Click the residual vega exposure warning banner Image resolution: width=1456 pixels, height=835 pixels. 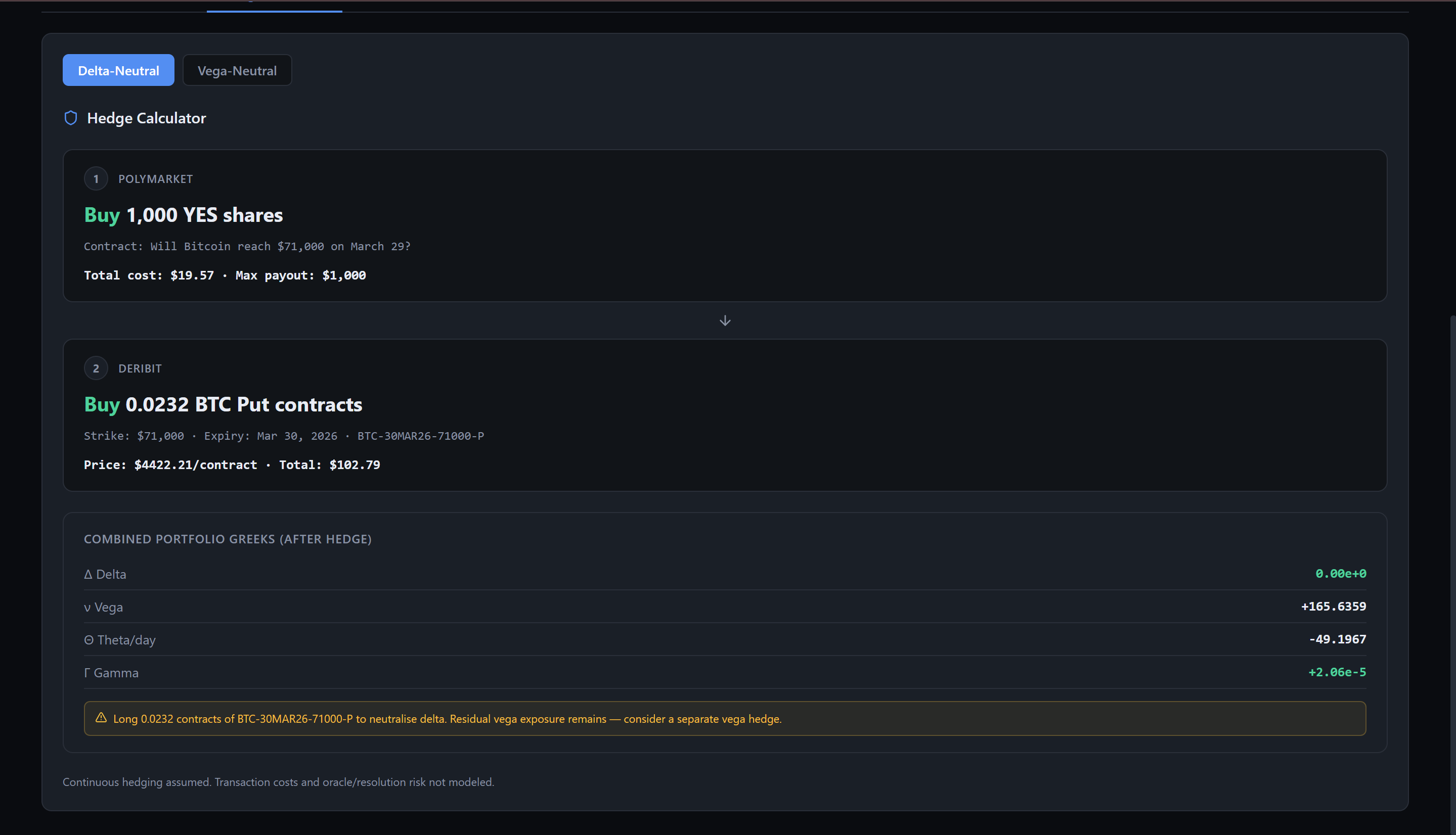[x=724, y=719]
